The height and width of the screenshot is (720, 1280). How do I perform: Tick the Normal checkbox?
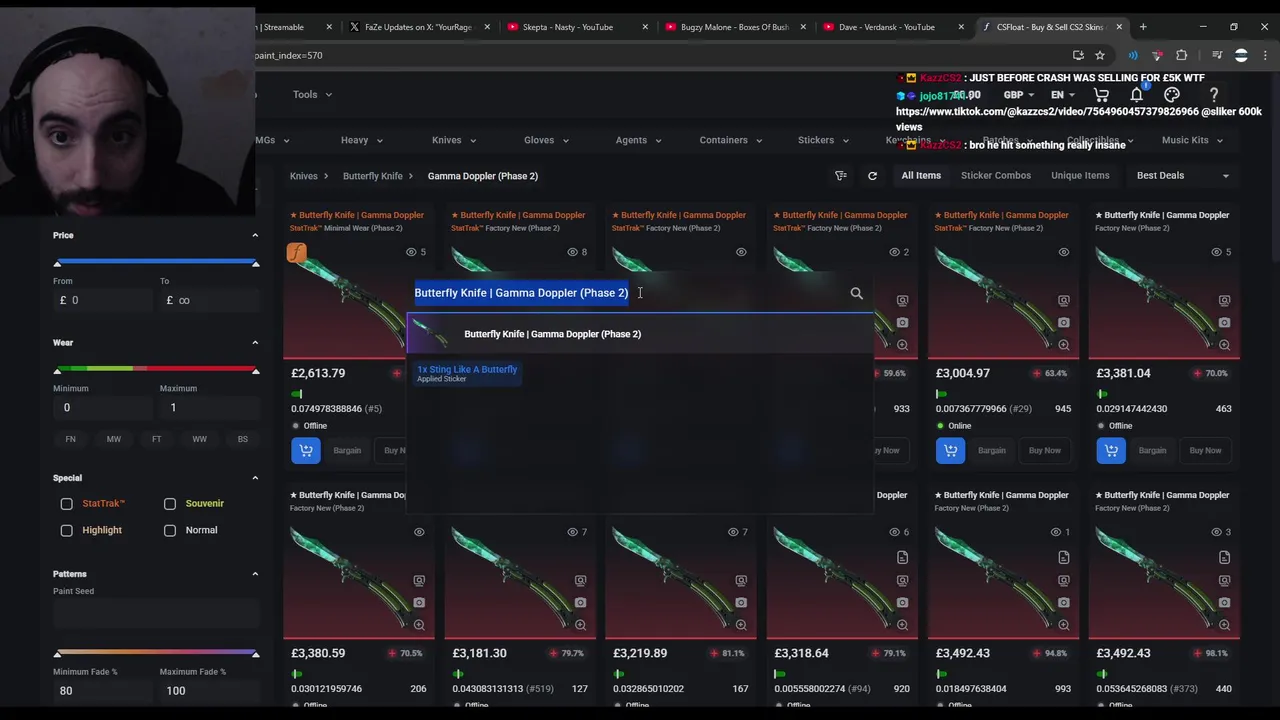[170, 530]
